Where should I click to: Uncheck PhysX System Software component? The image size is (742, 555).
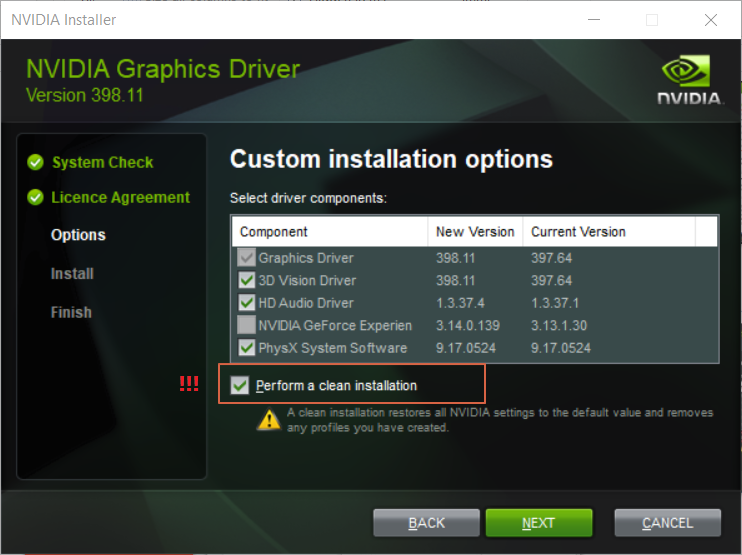point(247,348)
